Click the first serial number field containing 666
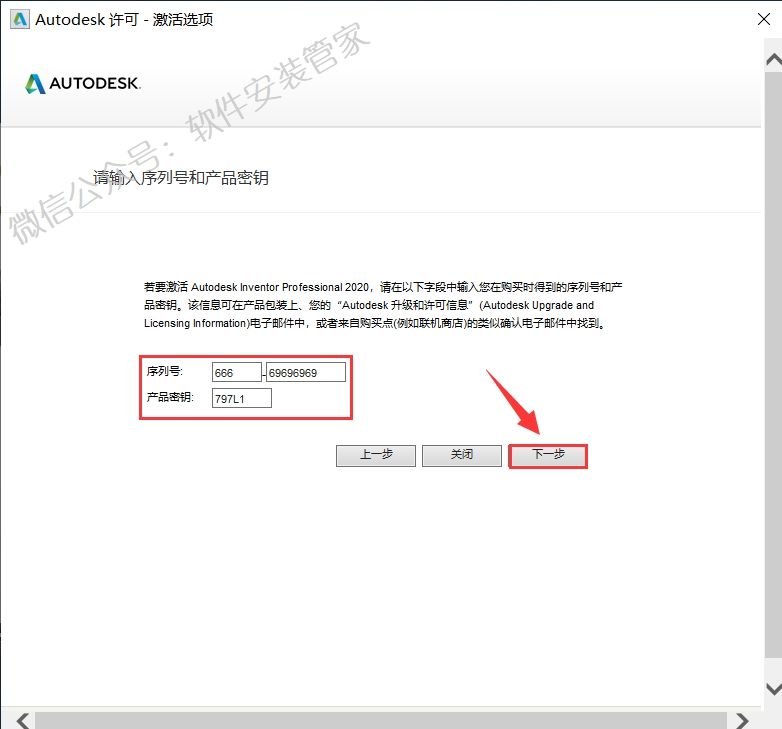Screen dimensions: 782x729 click(x=237, y=372)
